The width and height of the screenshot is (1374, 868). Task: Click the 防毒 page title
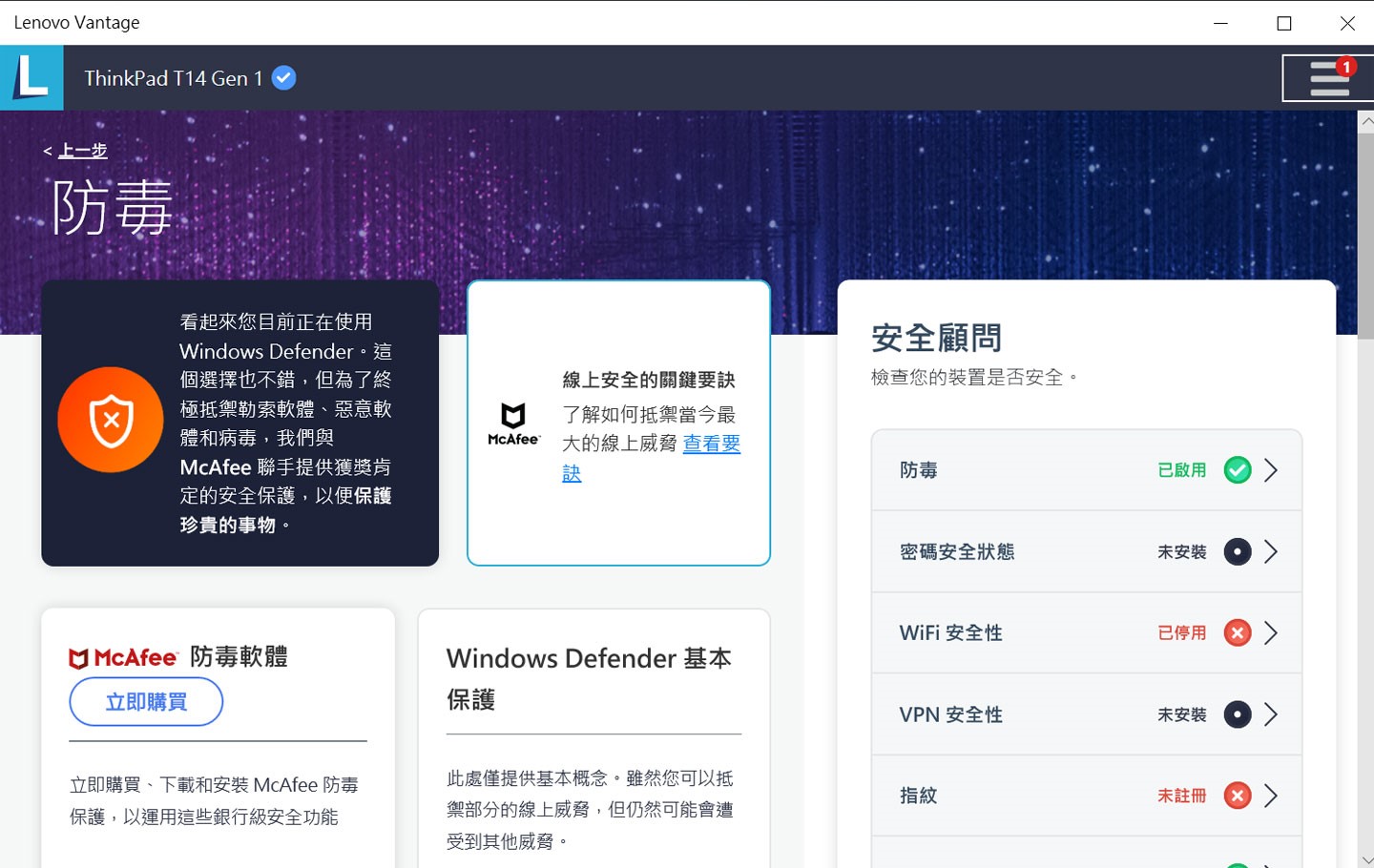[x=112, y=207]
